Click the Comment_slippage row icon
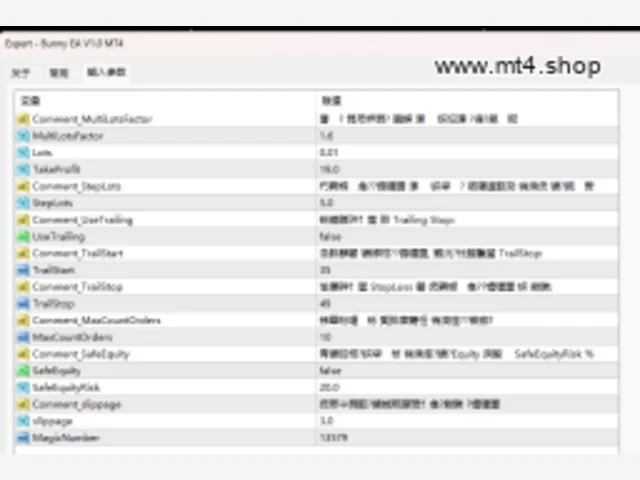Viewport: 640px width, 480px height. (23, 404)
